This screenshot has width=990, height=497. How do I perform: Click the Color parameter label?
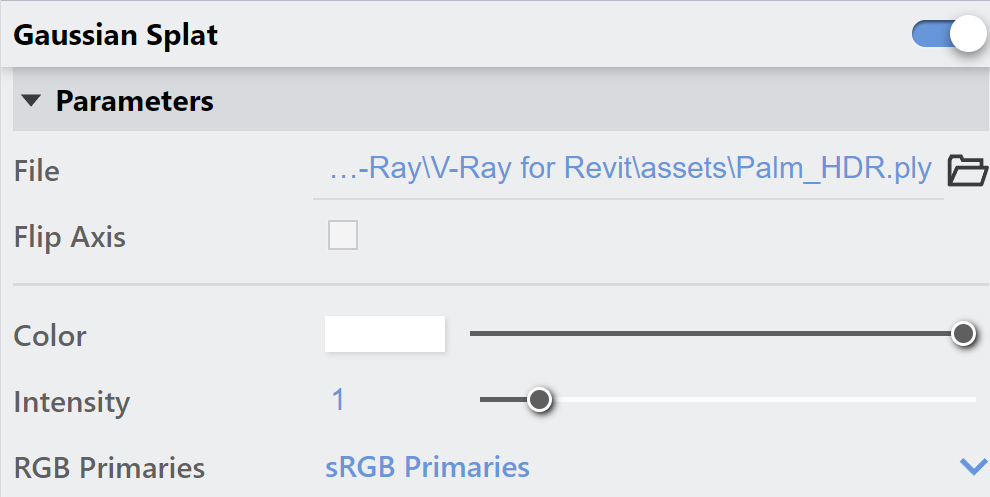(50, 336)
